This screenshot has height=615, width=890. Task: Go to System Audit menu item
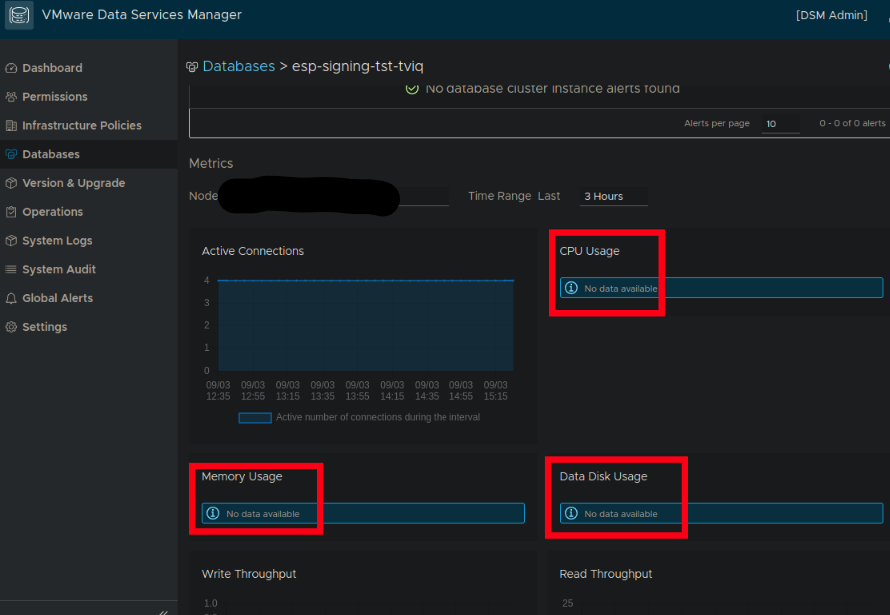59,270
